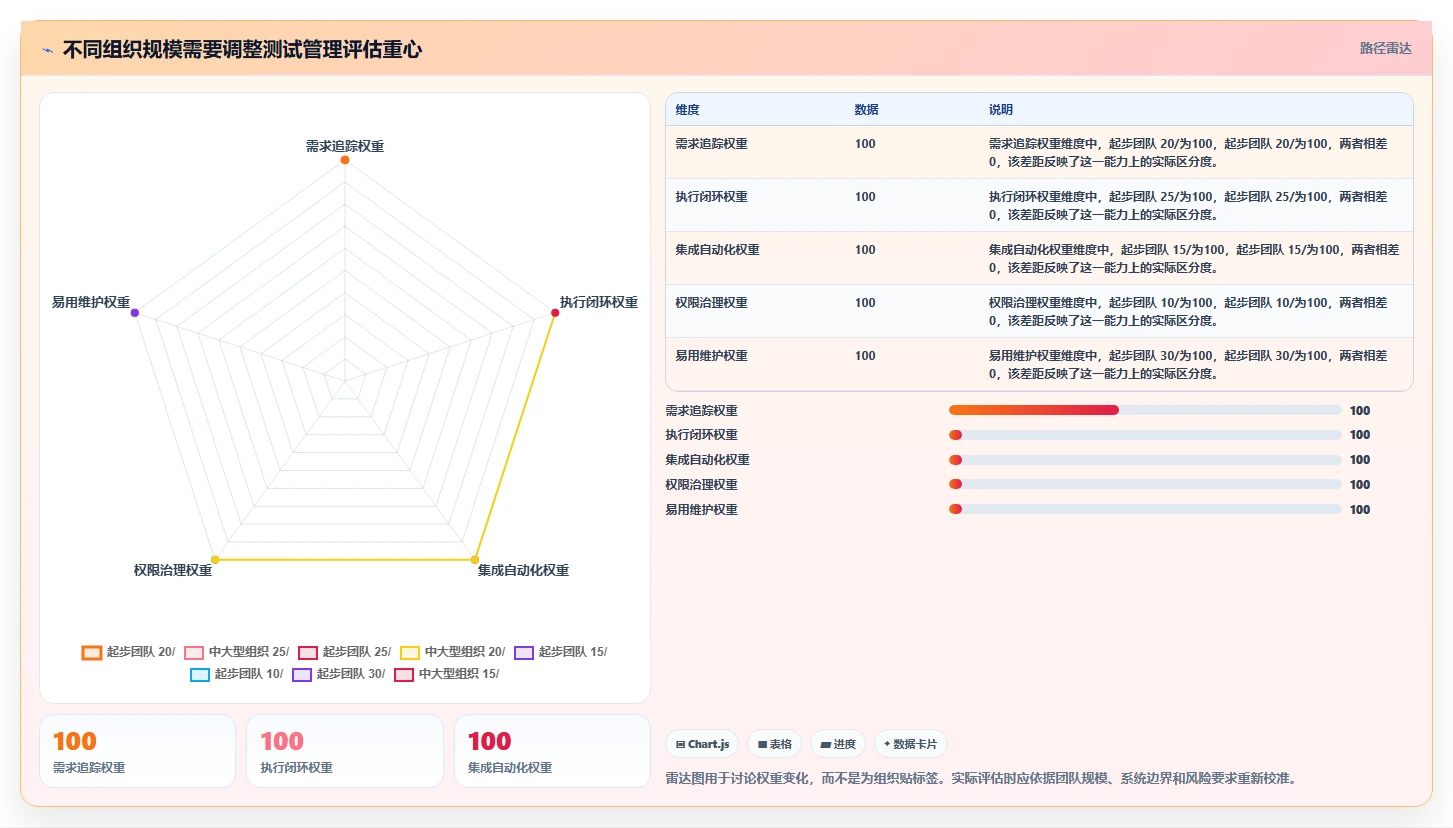The height and width of the screenshot is (828, 1453).
Task: Click the yellow radar point at 集成自动化权重
Action: 475,559
